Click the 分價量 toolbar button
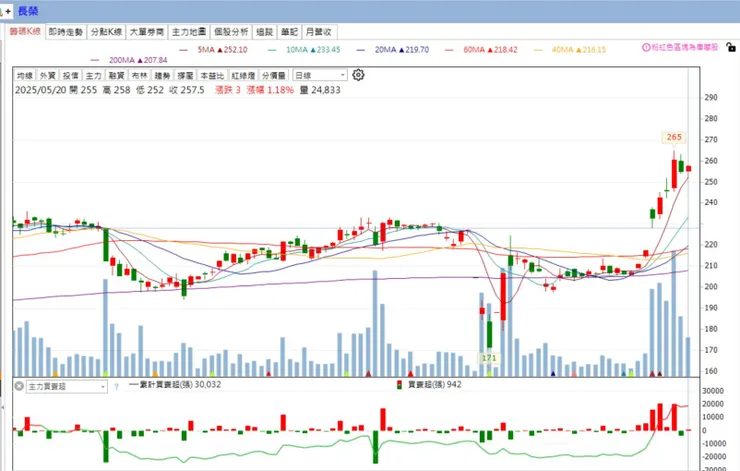 274,76
